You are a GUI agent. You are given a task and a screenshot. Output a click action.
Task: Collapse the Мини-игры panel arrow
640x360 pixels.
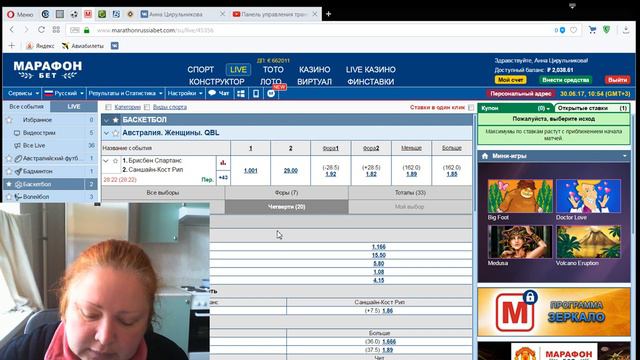pyautogui.click(x=624, y=156)
